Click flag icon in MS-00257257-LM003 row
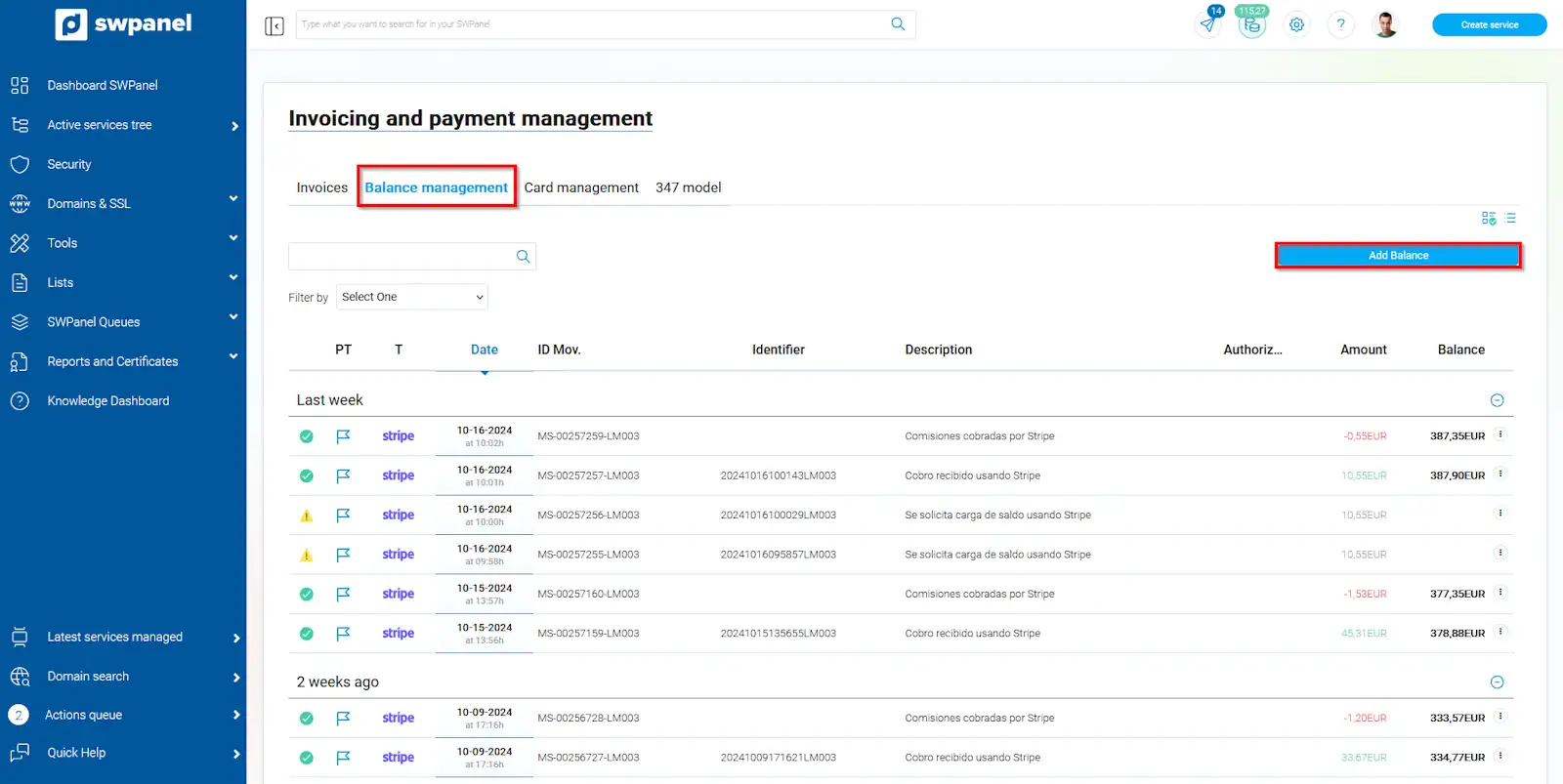Screen dimensions: 1563x784 (x=343, y=476)
